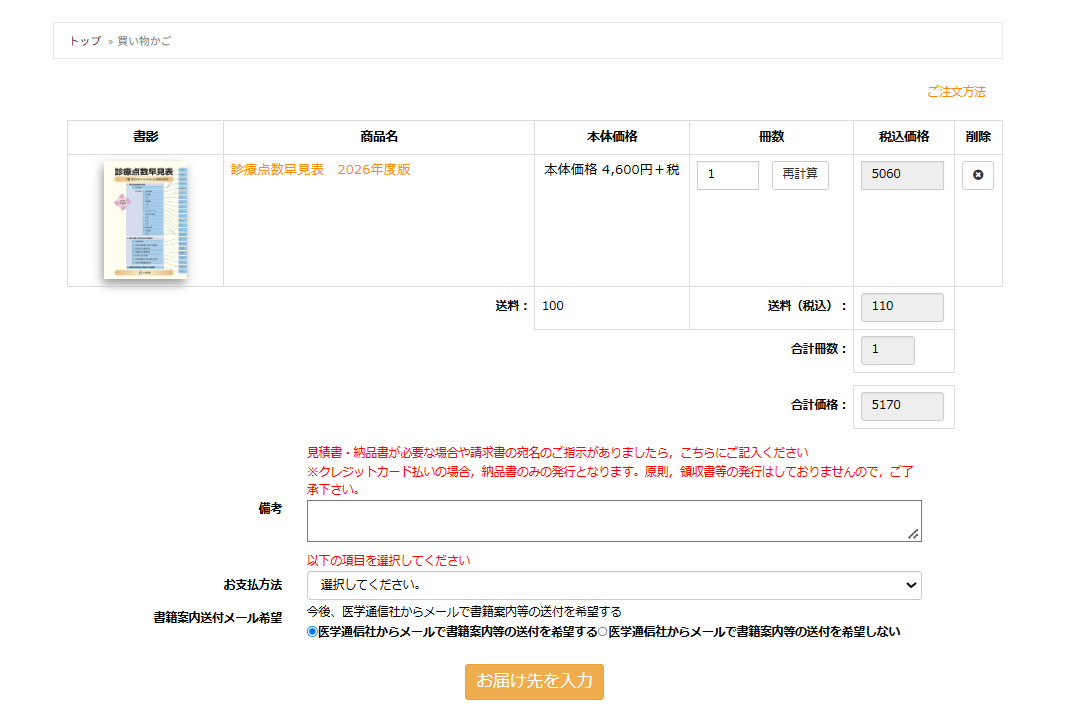
Task: Select radio to receive book info emails
Action: [312, 631]
